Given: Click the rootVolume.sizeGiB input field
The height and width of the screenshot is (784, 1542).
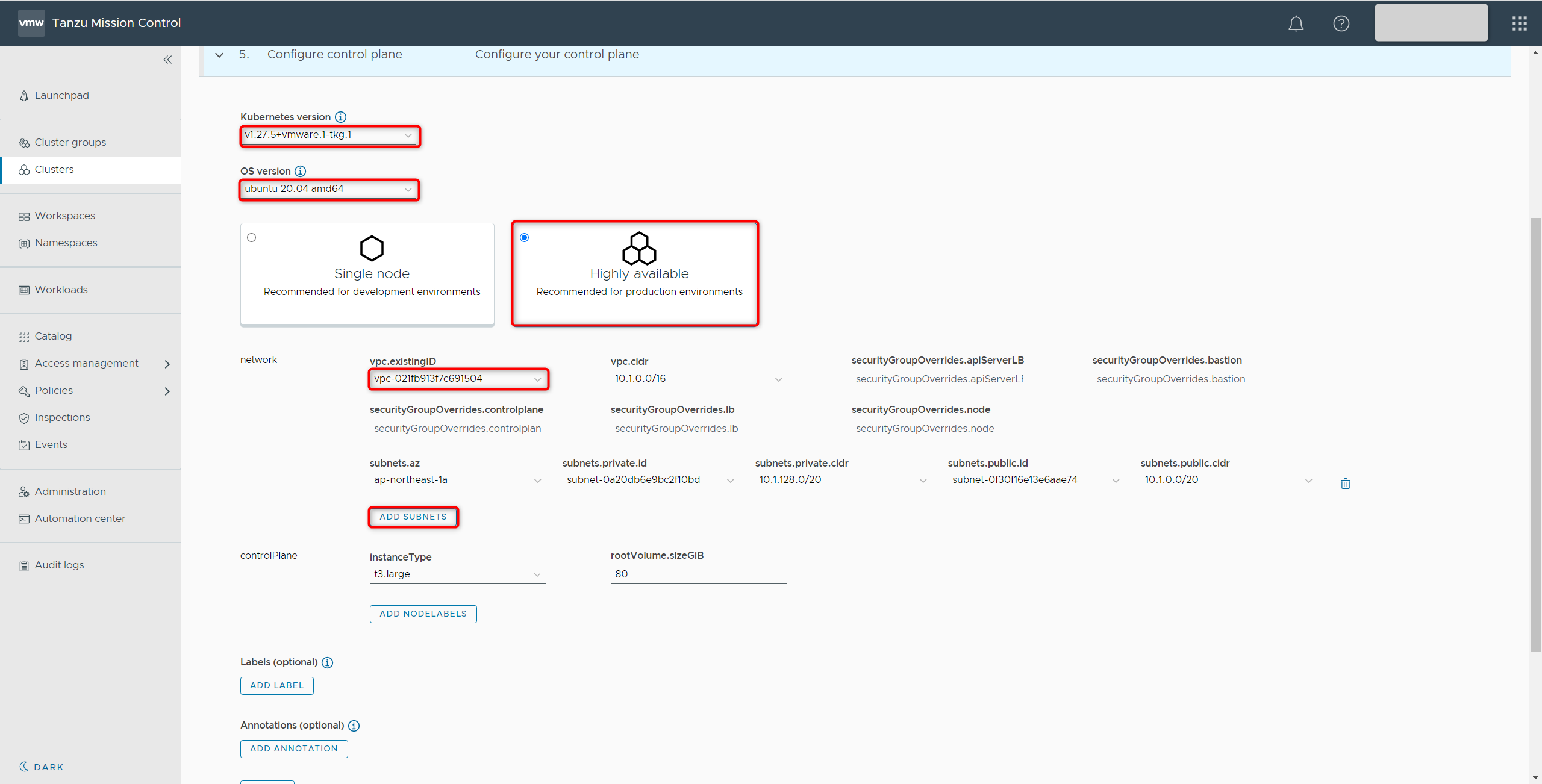Looking at the screenshot, I should (698, 574).
